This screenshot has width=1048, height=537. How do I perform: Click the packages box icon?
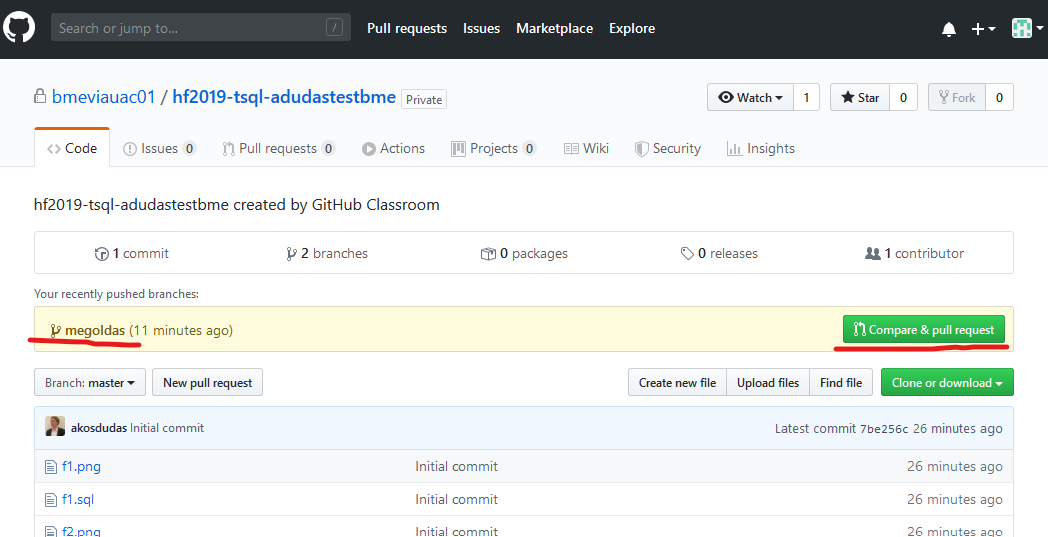point(488,254)
